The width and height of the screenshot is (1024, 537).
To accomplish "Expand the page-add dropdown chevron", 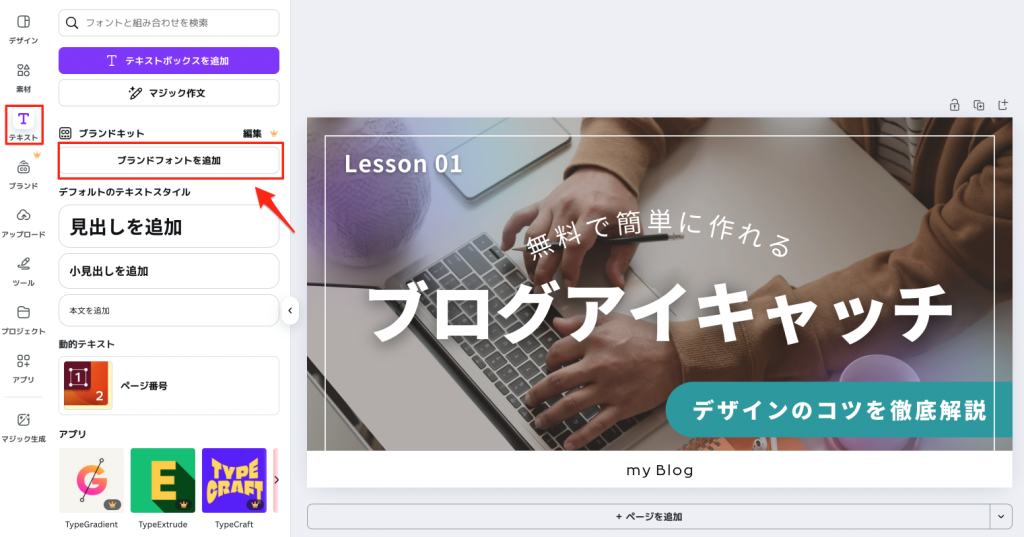I will [x=1001, y=516].
